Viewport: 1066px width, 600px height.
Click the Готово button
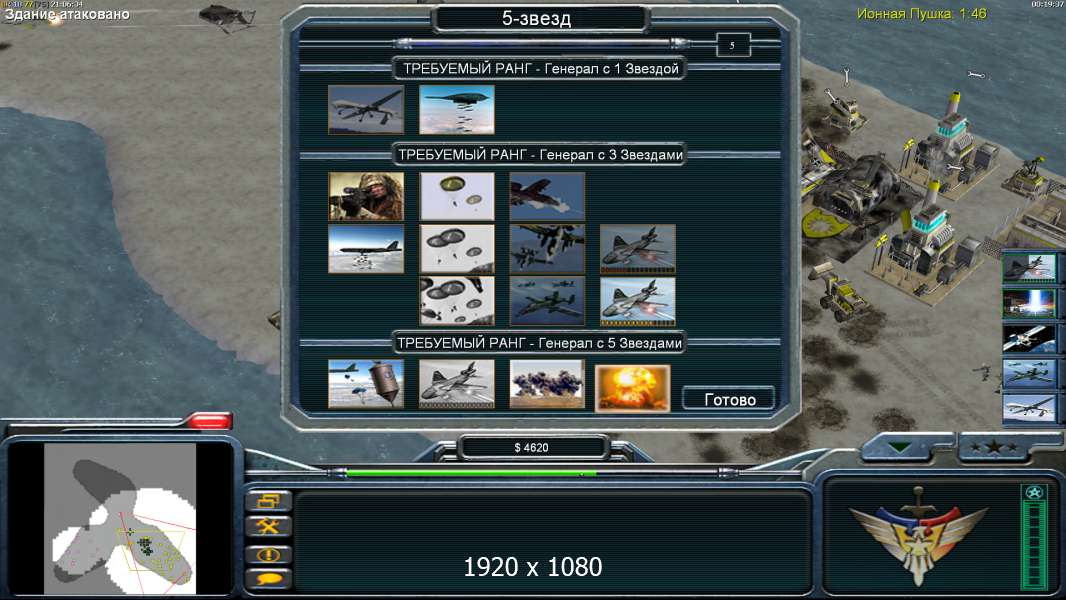(729, 399)
